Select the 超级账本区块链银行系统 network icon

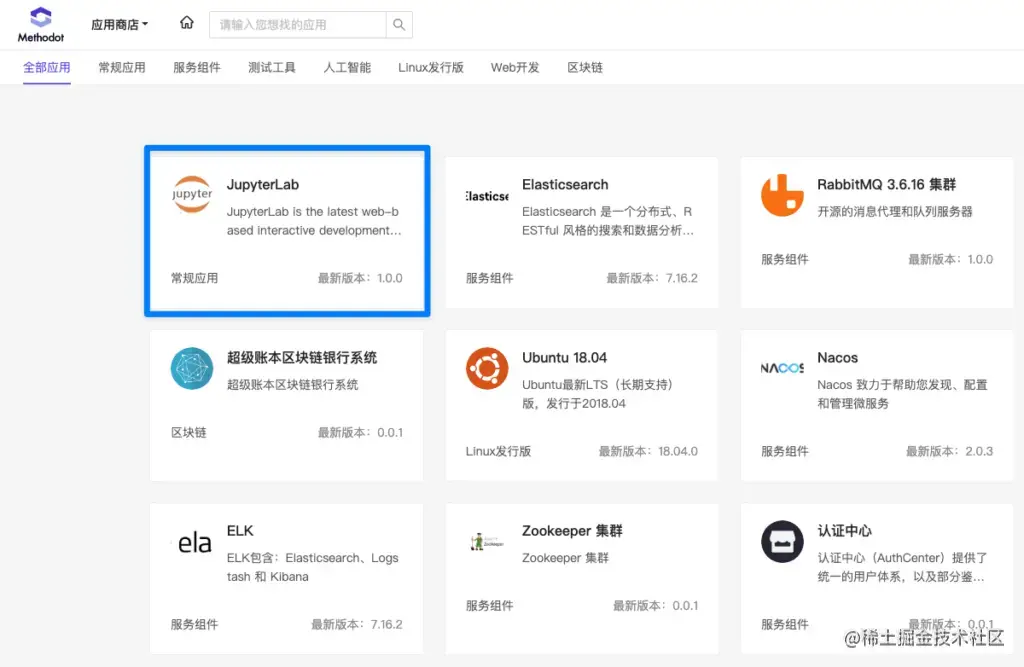click(191, 369)
